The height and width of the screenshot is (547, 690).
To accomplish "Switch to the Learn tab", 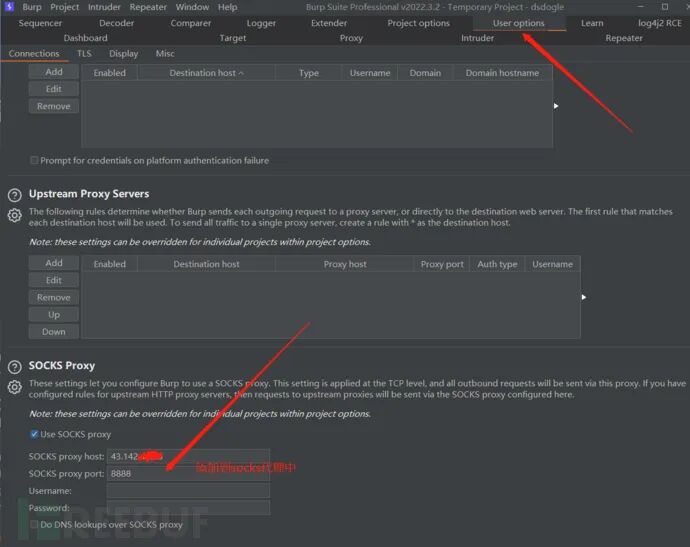I will pyautogui.click(x=592, y=23).
